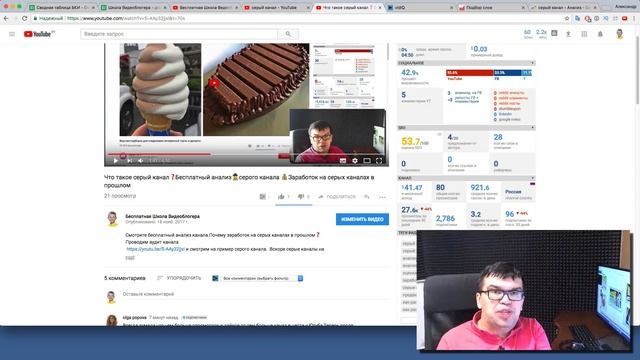Go back with the browser back arrow
Viewport: 640px width, 360px height.
click(x=6, y=18)
